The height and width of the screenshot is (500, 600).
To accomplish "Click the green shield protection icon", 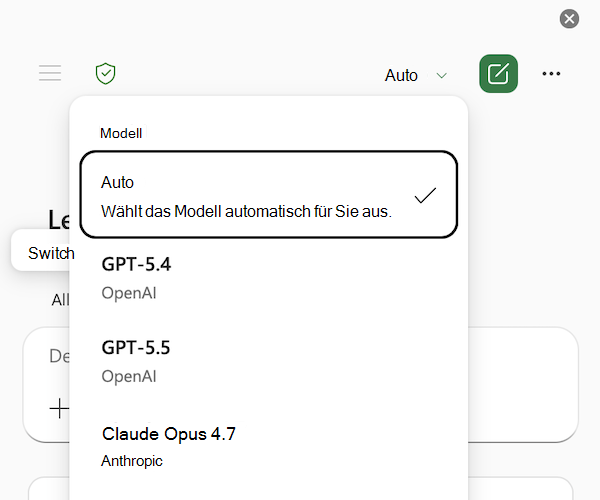I will tap(105, 73).
